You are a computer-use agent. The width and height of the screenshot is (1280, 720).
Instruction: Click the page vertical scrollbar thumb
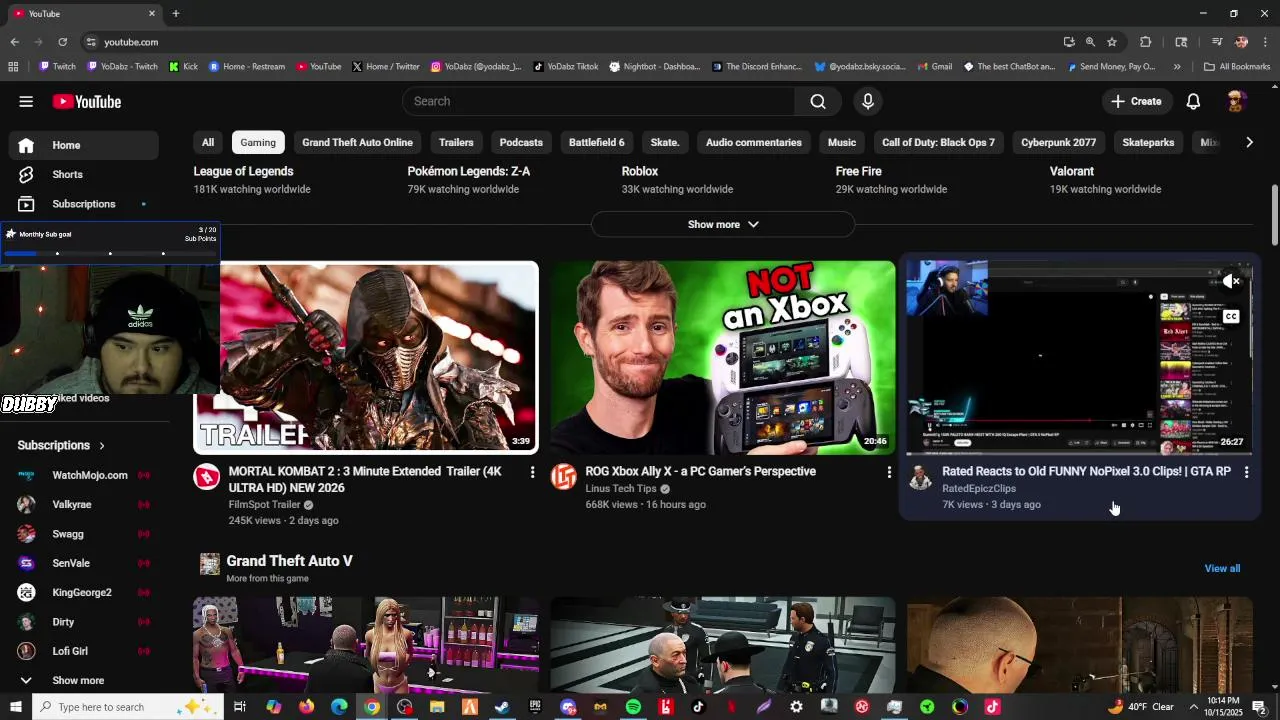pos(1274,215)
